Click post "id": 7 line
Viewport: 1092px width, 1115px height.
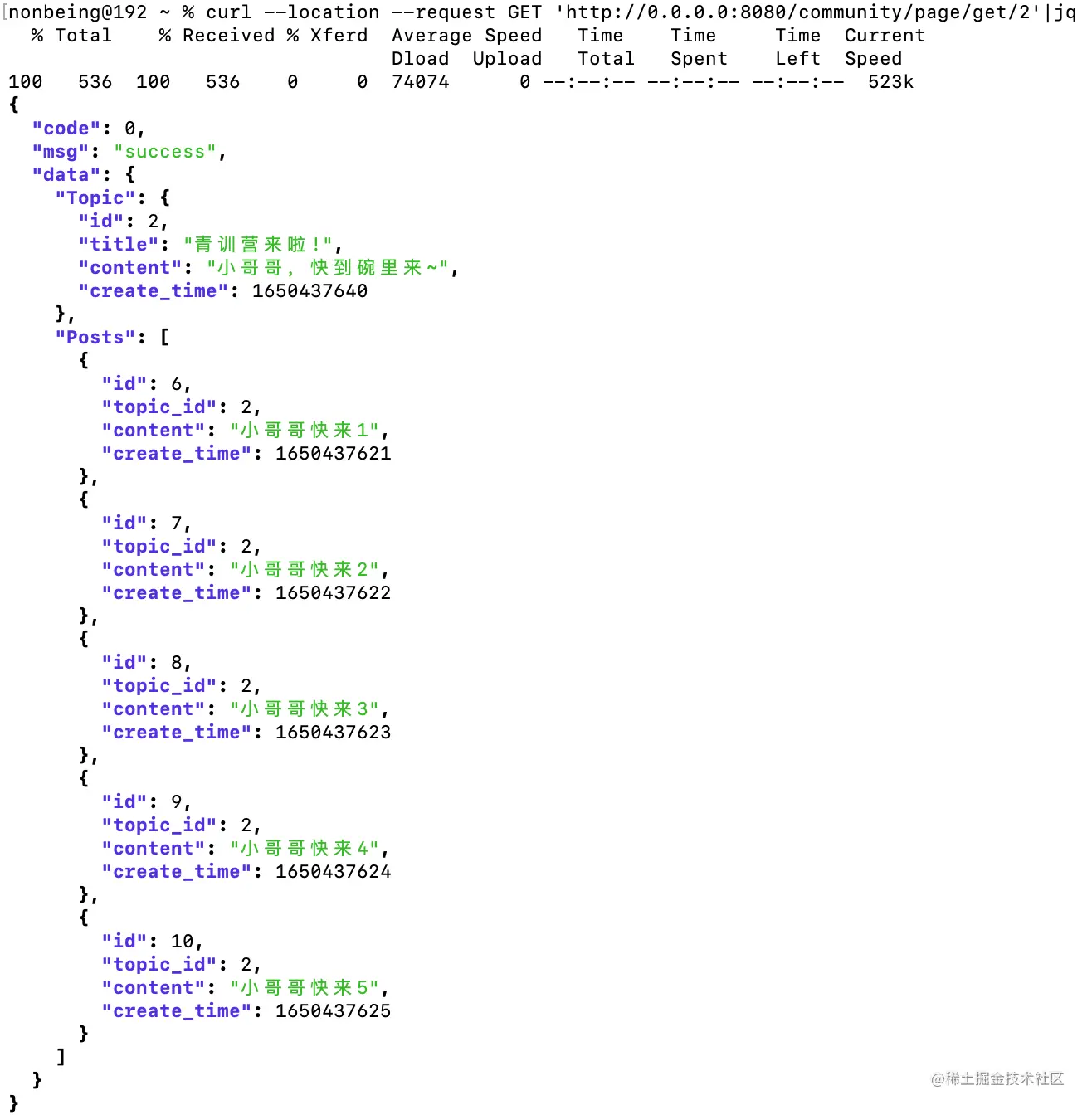[x=146, y=523]
